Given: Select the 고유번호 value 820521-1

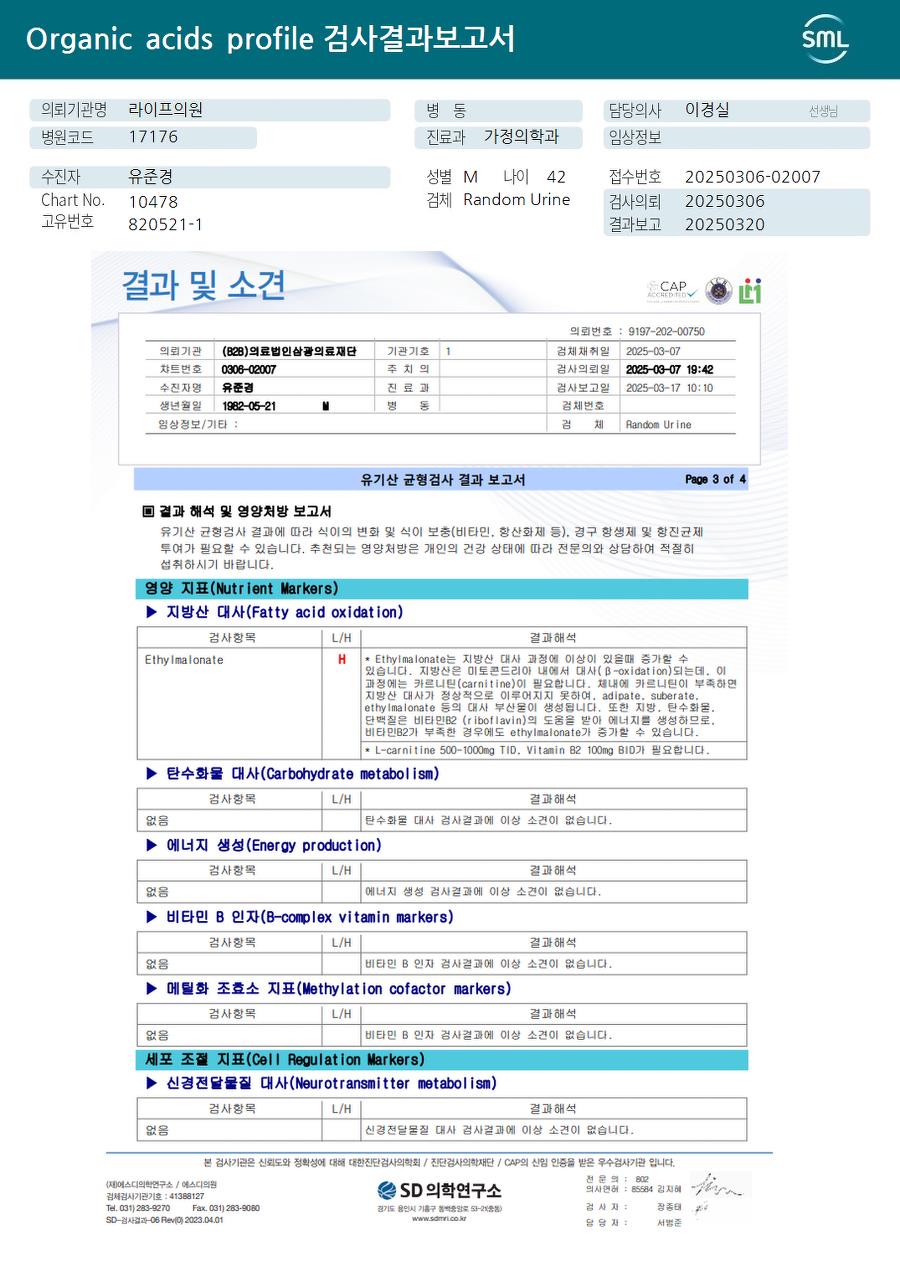Looking at the screenshot, I should [166, 224].
